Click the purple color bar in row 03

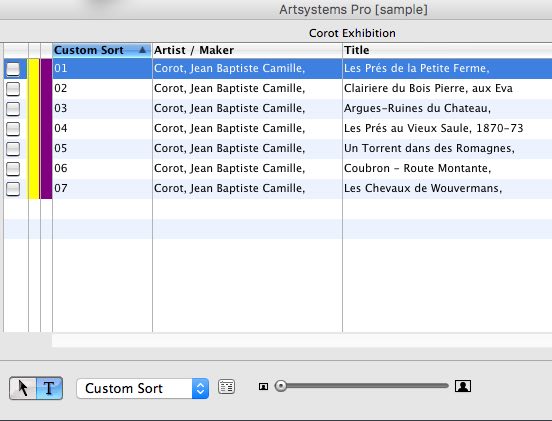click(46, 109)
